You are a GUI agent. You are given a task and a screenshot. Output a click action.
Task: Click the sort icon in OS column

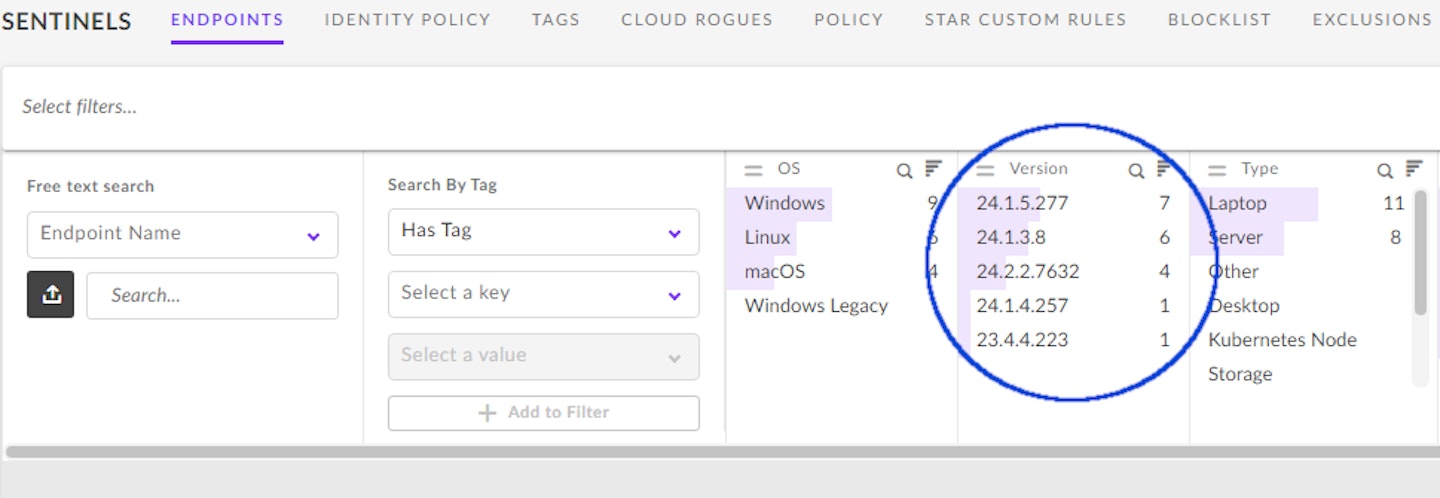933,169
